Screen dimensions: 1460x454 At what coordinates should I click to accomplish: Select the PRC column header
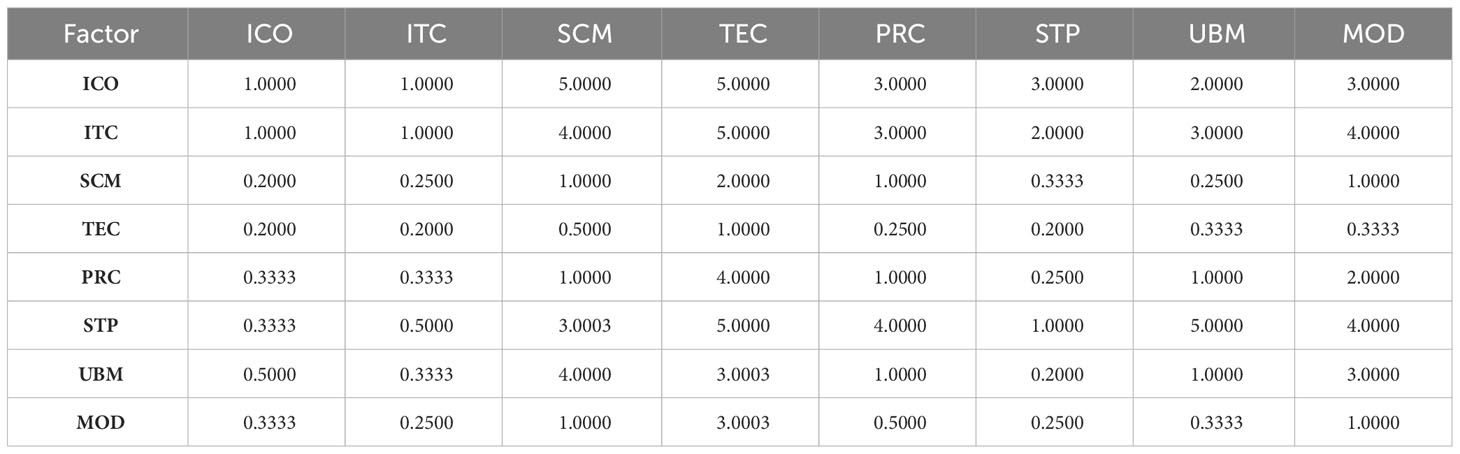[x=901, y=34]
